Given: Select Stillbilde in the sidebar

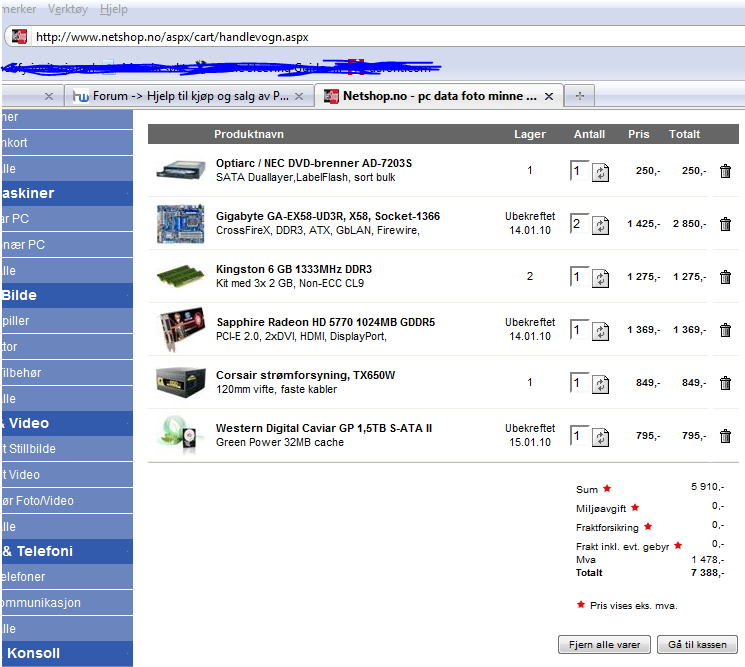Looking at the screenshot, I should [67, 449].
